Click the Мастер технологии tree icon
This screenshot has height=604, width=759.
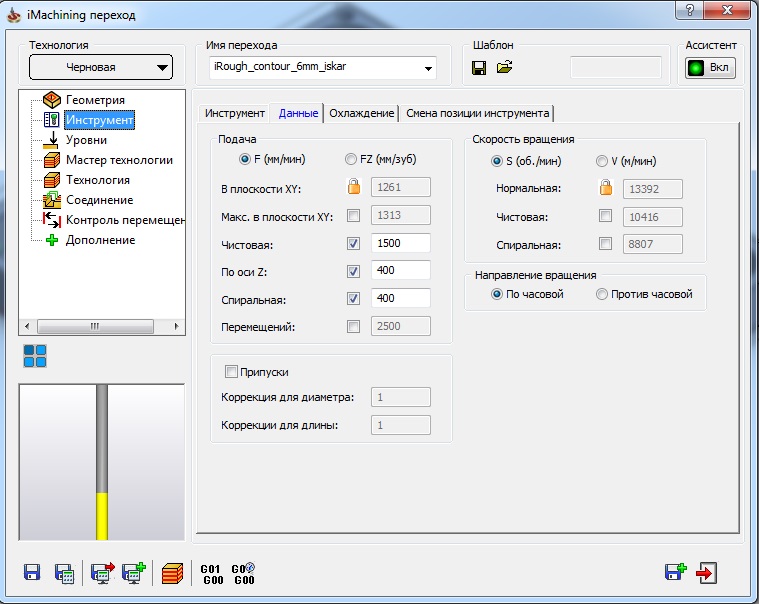(x=52, y=160)
